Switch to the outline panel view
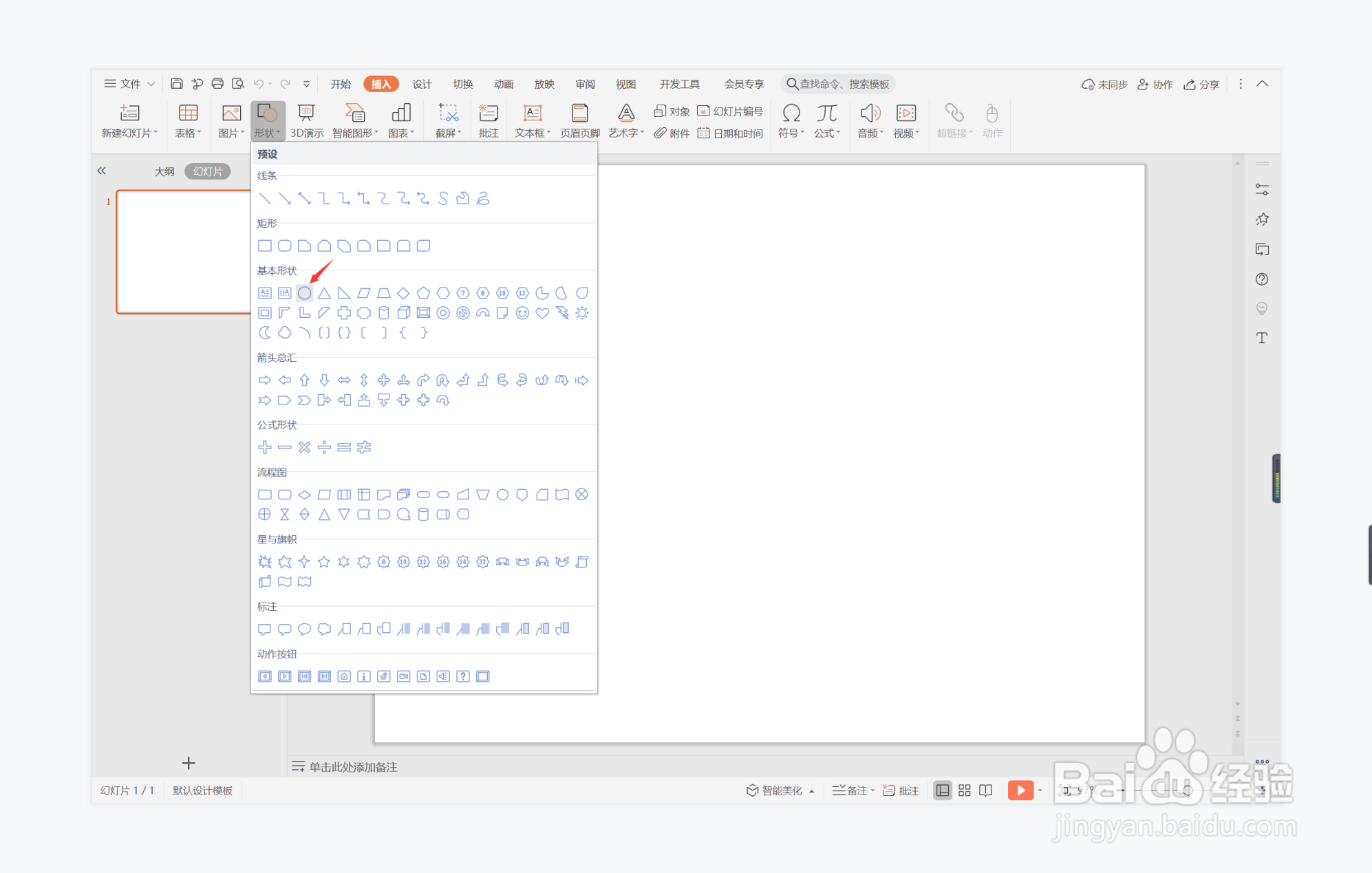This screenshot has width=1372, height=873. pyautogui.click(x=164, y=171)
